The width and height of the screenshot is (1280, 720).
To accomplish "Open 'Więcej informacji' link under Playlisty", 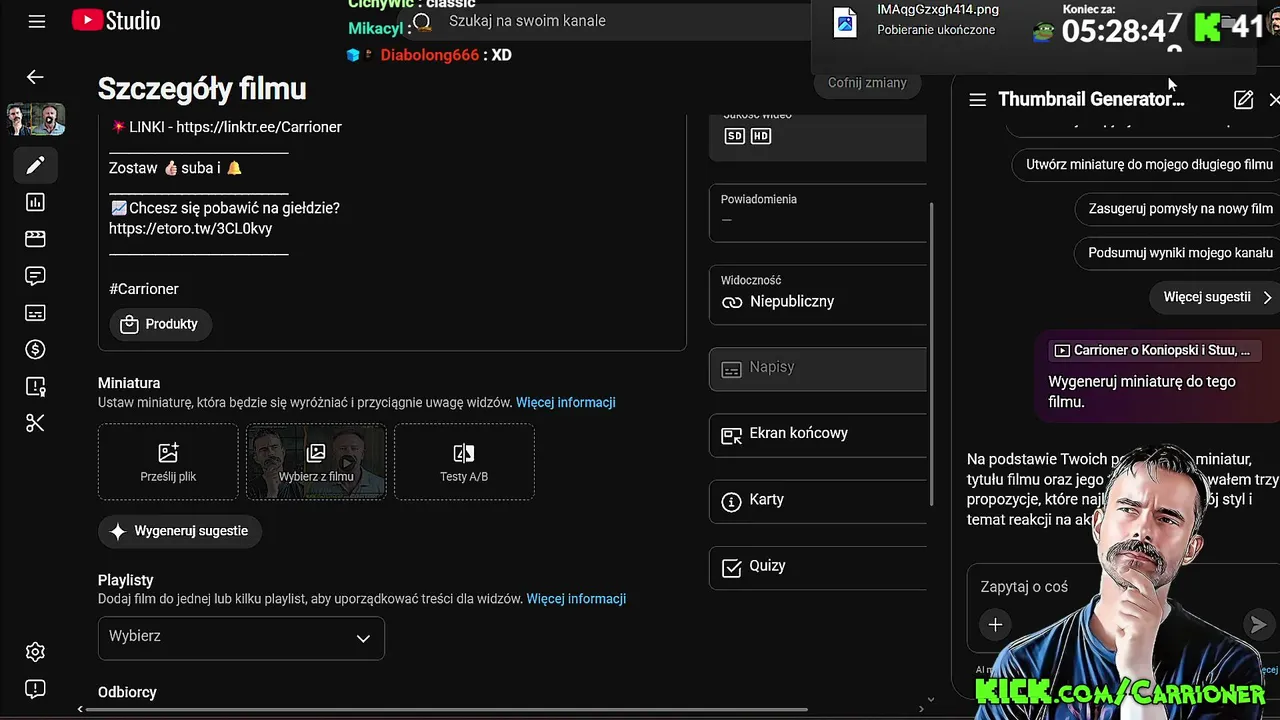I will click(x=576, y=599).
